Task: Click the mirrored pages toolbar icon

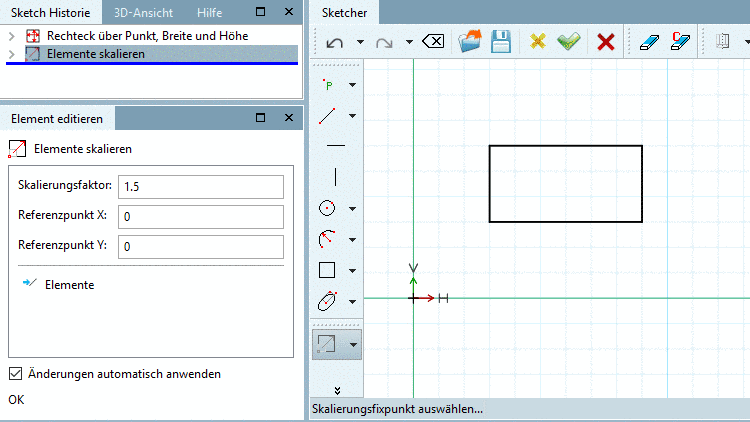Action: 723,41
